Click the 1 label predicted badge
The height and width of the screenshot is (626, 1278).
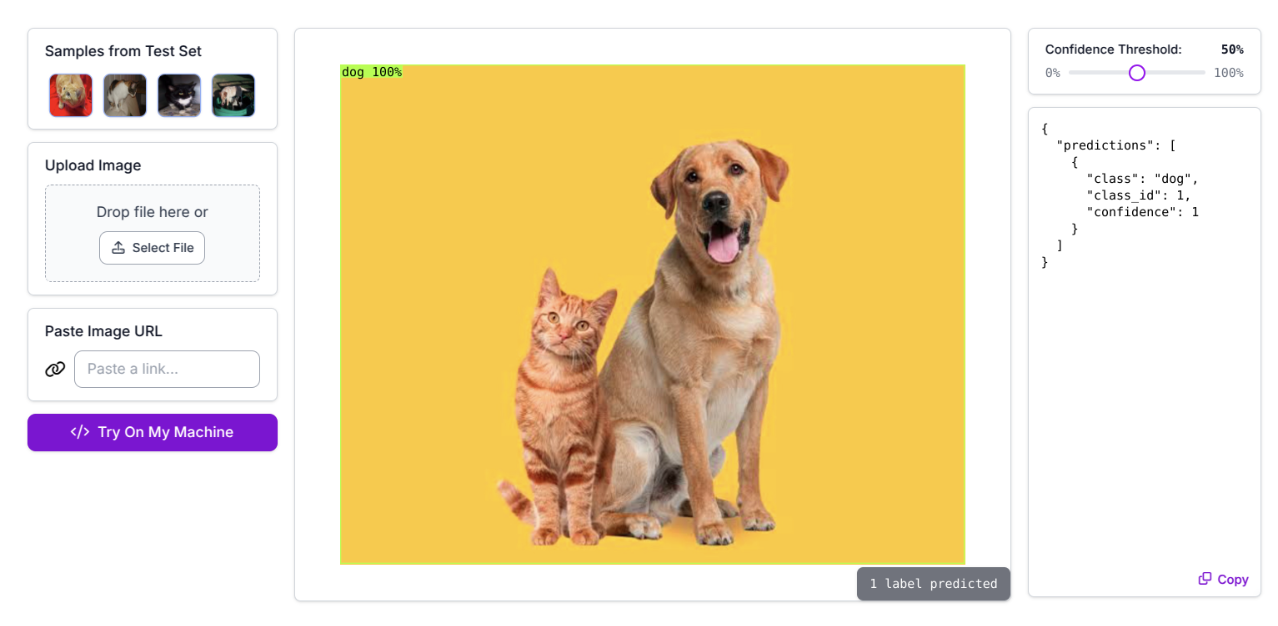click(x=933, y=584)
